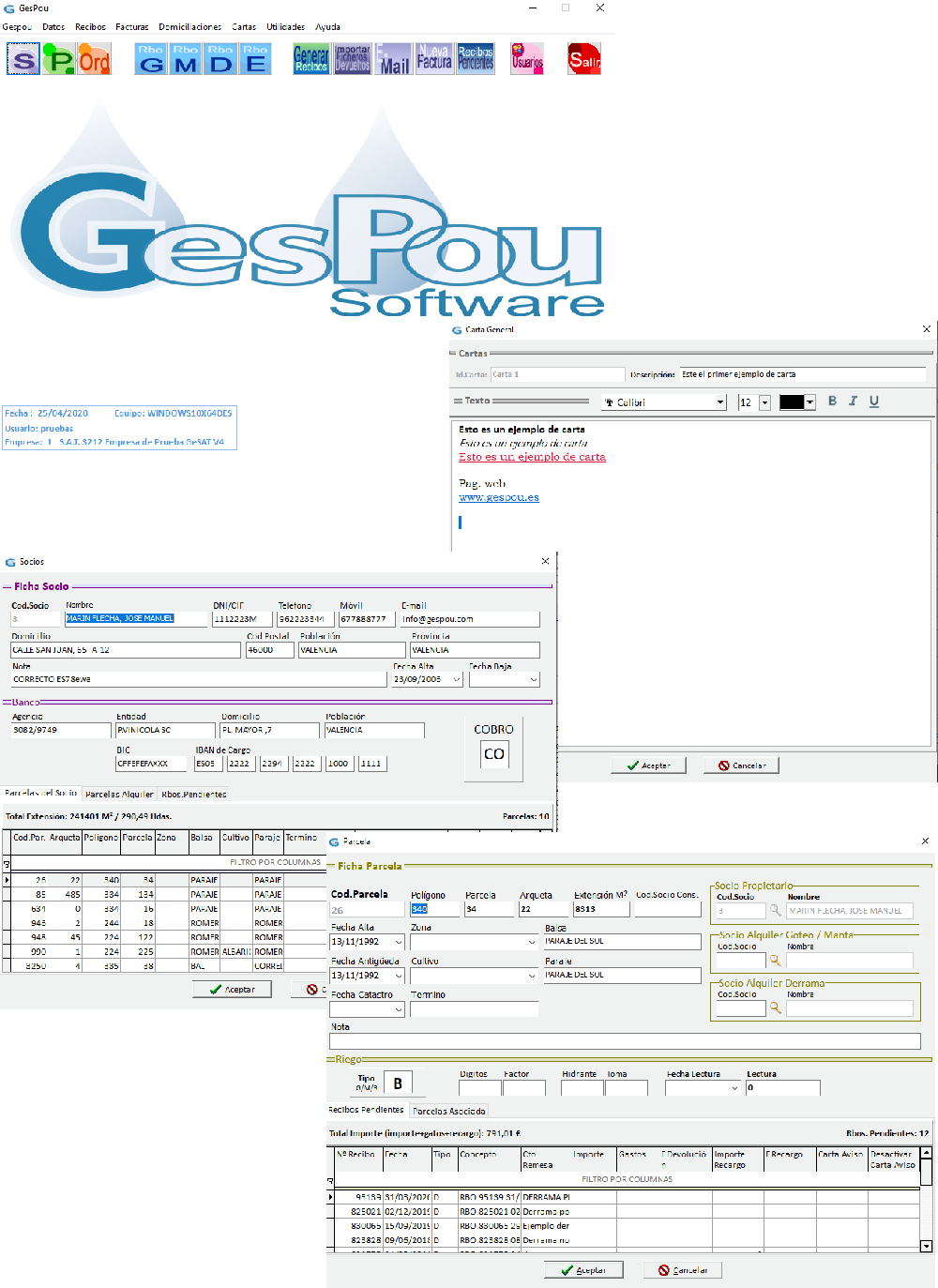938x1288 pixels.
Task: Open the Utilidades menu
Action: point(286,27)
